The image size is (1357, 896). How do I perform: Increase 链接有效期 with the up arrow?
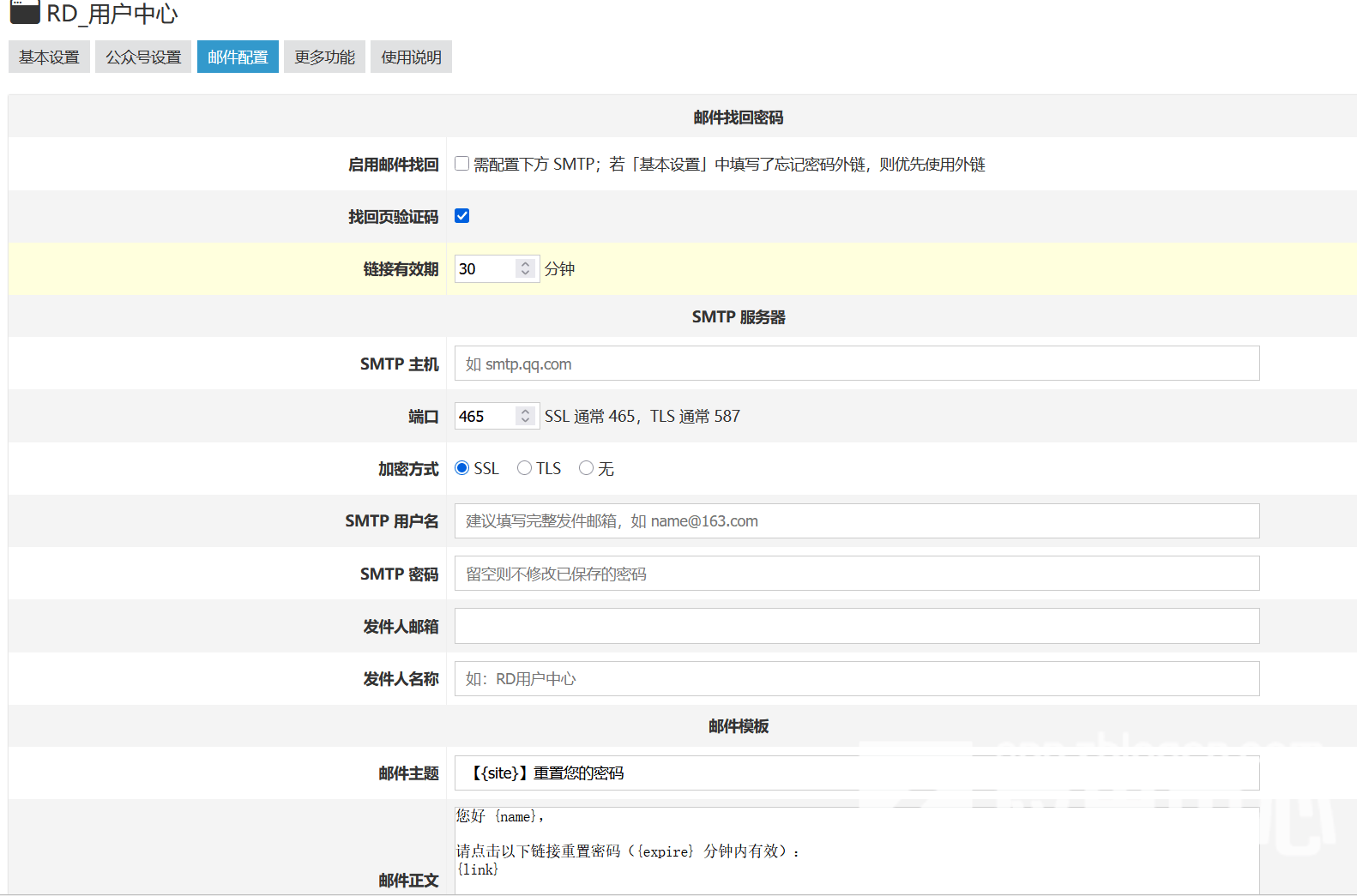coord(526,264)
